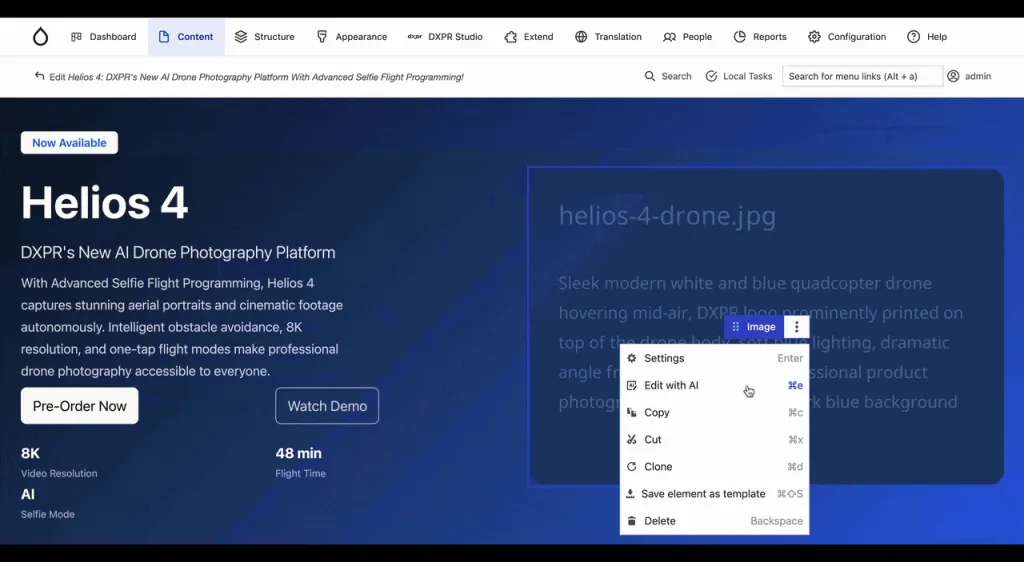Click the Pre-Order Now button

tap(80, 406)
